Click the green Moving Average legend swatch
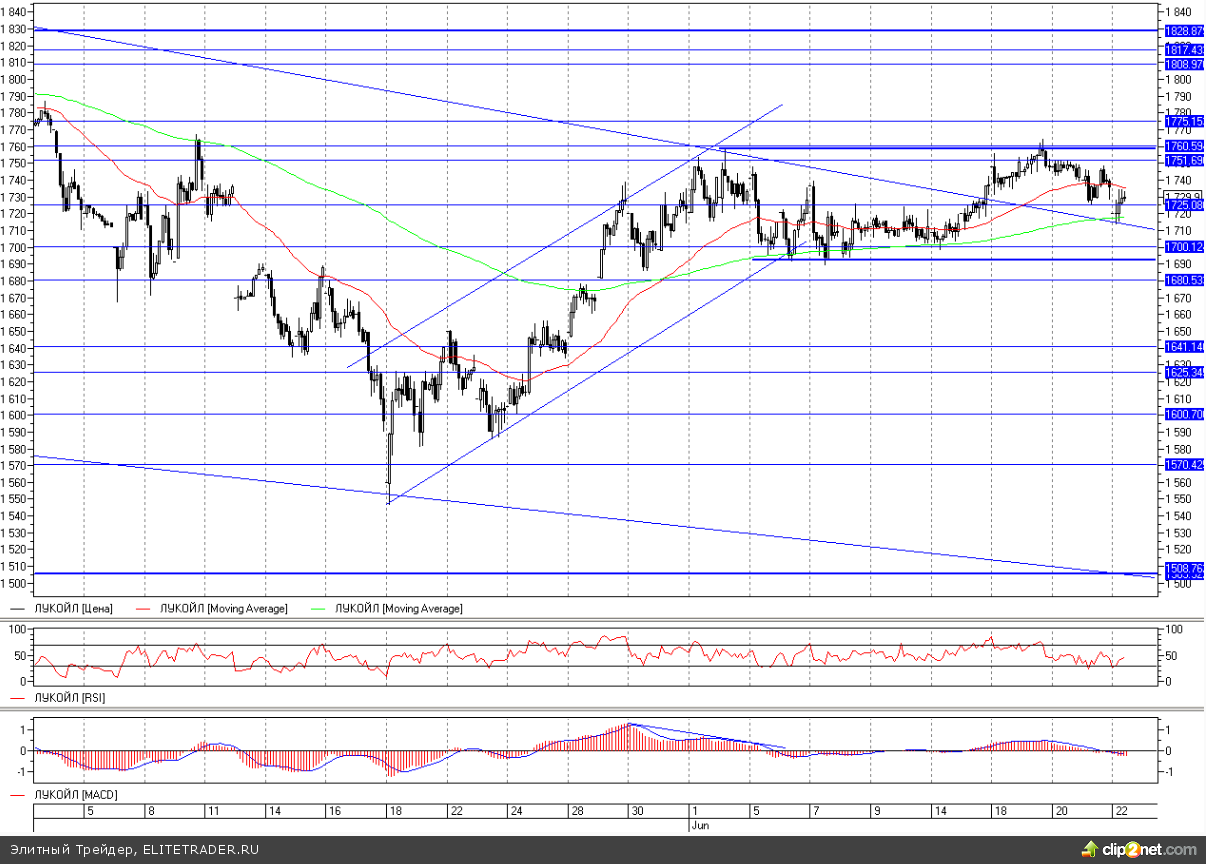The image size is (1206, 864). [322, 608]
